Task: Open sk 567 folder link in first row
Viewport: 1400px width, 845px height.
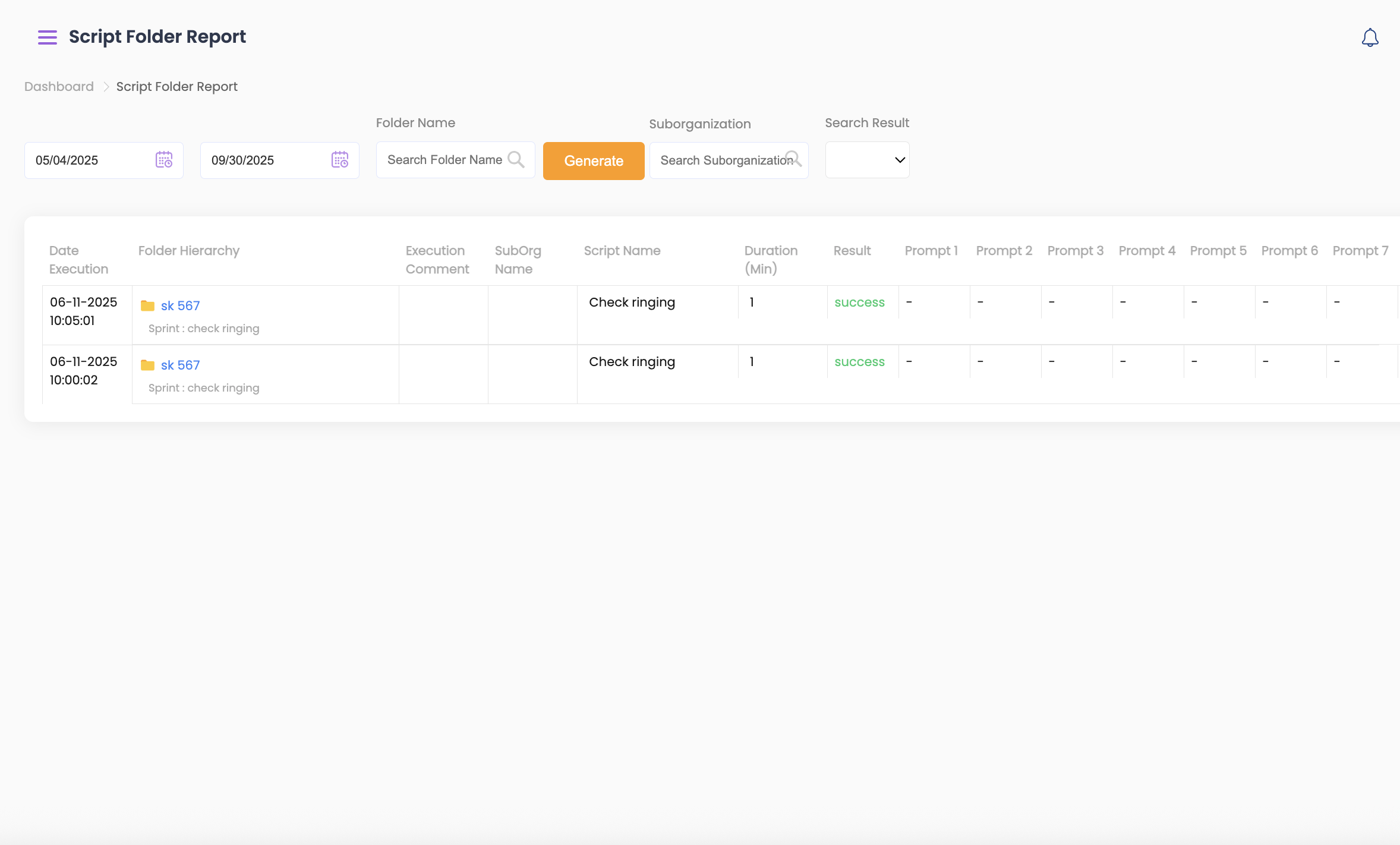Action: 180,305
